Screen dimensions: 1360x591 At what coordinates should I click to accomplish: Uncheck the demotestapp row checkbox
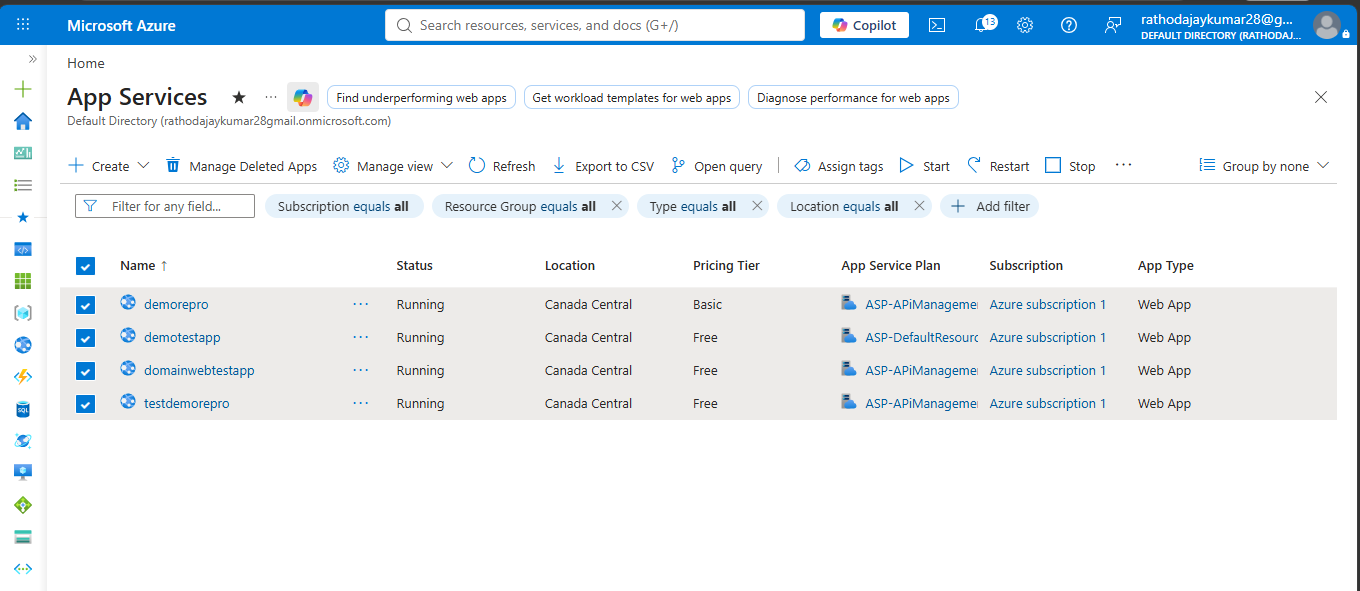coord(85,338)
